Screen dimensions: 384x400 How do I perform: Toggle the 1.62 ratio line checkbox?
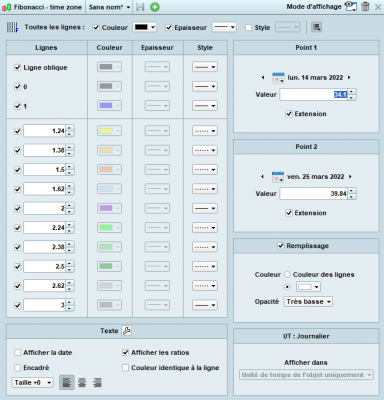pos(18,189)
